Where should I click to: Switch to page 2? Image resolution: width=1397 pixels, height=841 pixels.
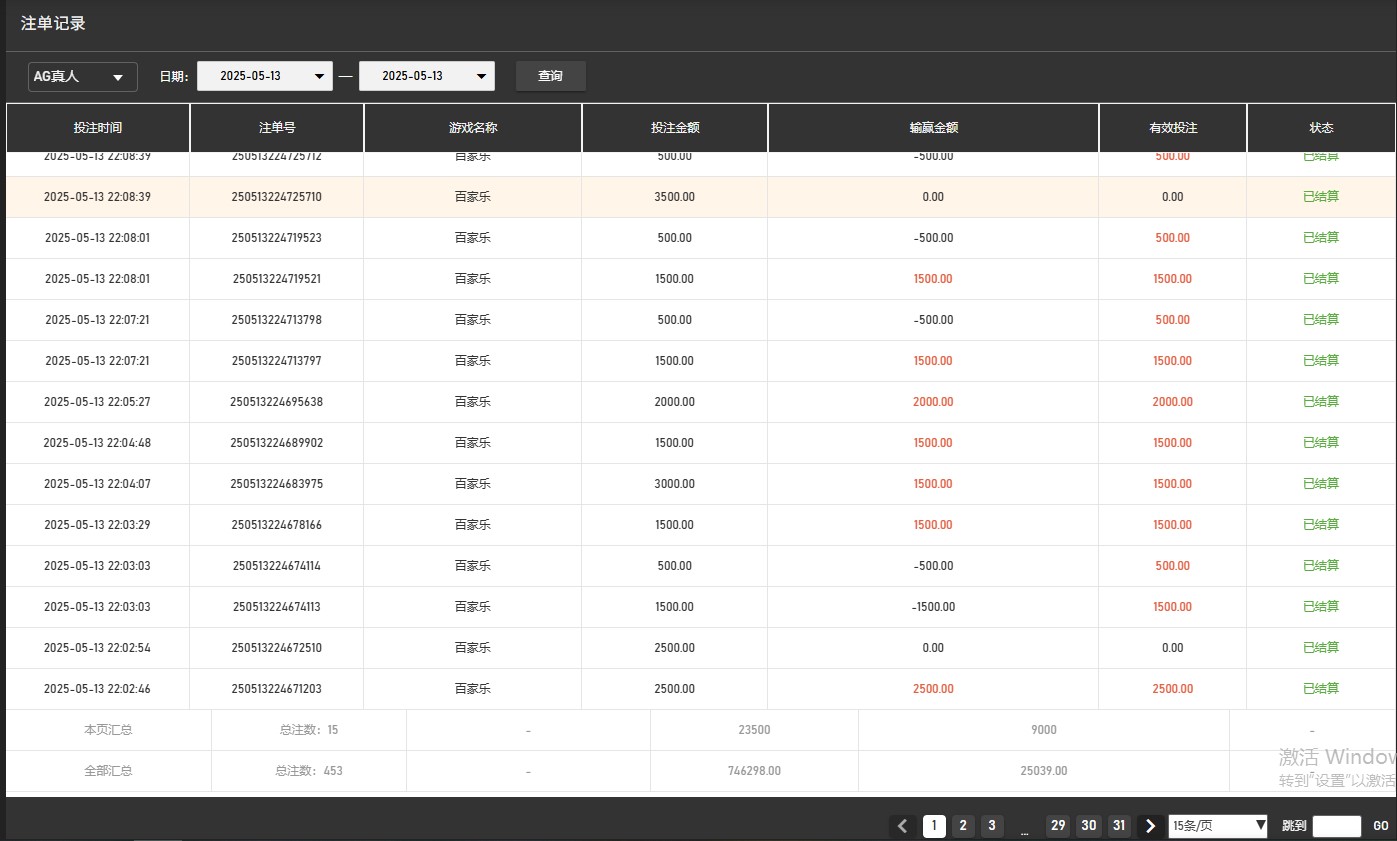point(963,826)
